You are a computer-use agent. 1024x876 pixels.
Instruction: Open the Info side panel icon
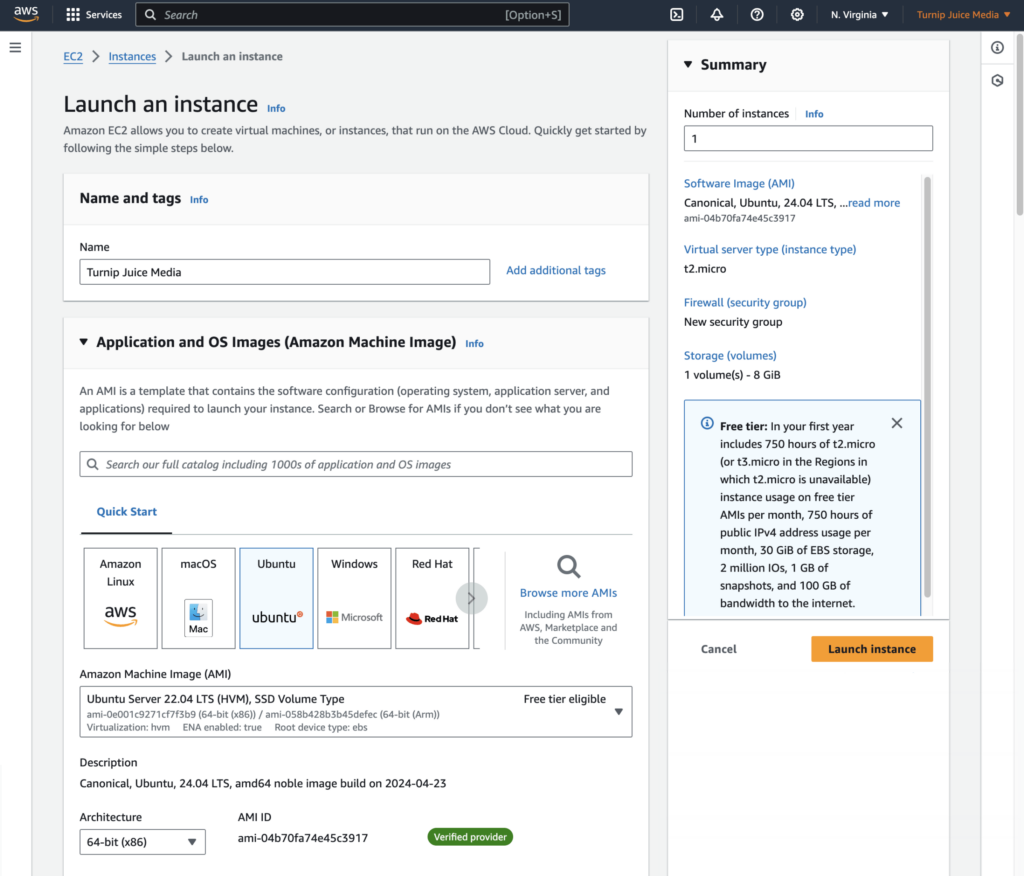pyautogui.click(x=997, y=47)
